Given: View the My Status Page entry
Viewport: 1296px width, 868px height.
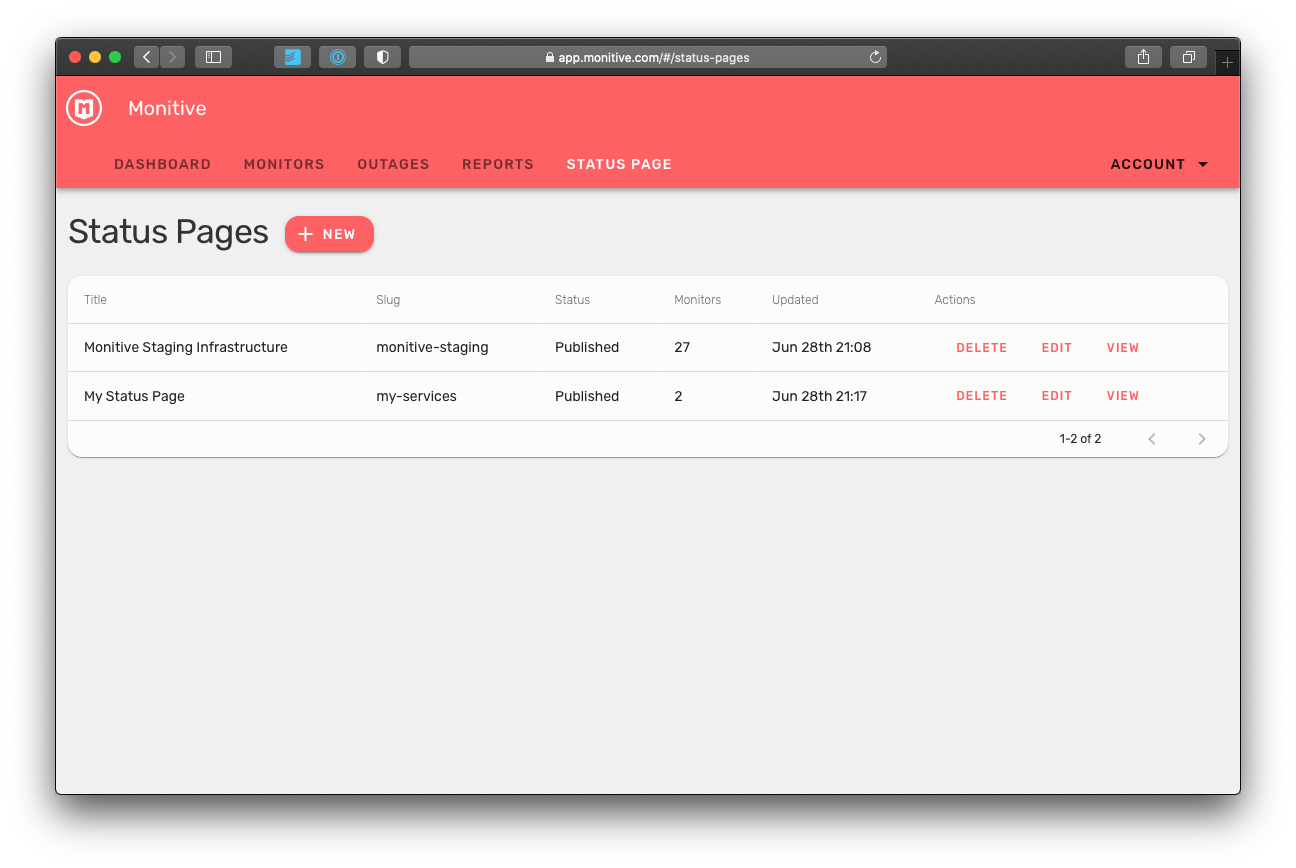Looking at the screenshot, I should coord(1123,396).
